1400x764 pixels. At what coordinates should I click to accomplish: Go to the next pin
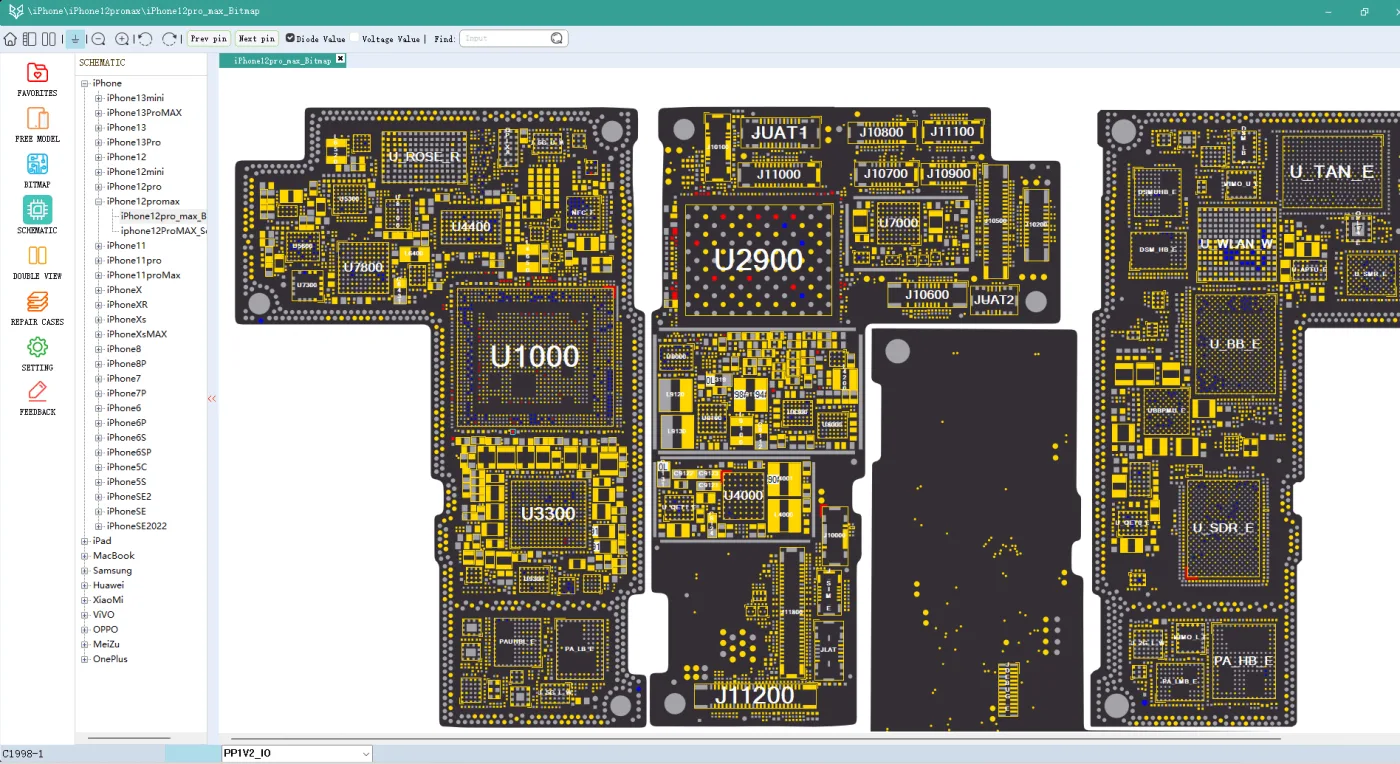[x=256, y=39]
